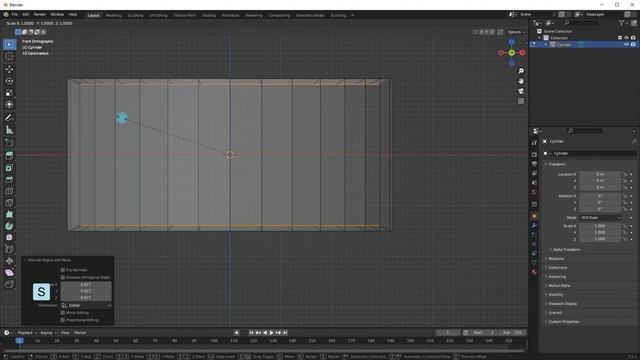
Task: Select the Move tool
Action: coord(9,69)
